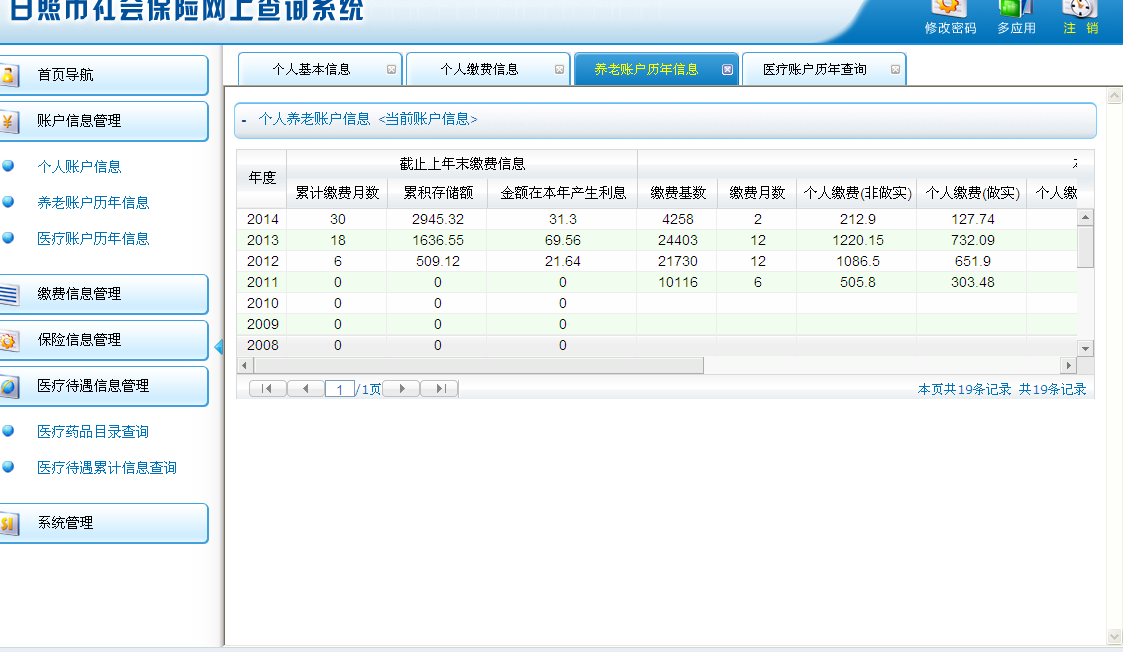Switch to the 医疗账户历年查询 tab
The image size is (1123, 652).
coord(815,70)
